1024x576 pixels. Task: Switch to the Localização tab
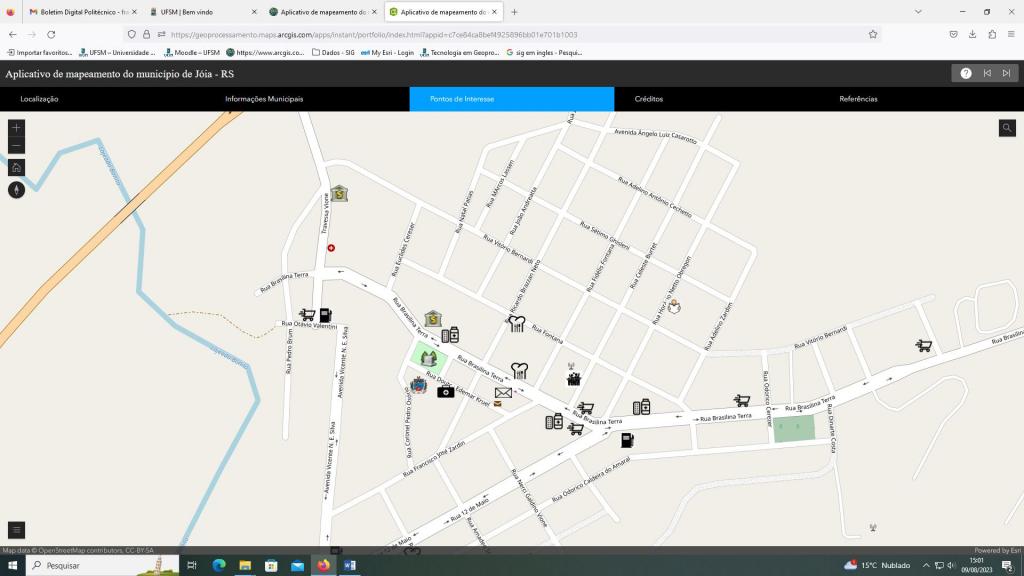point(40,99)
